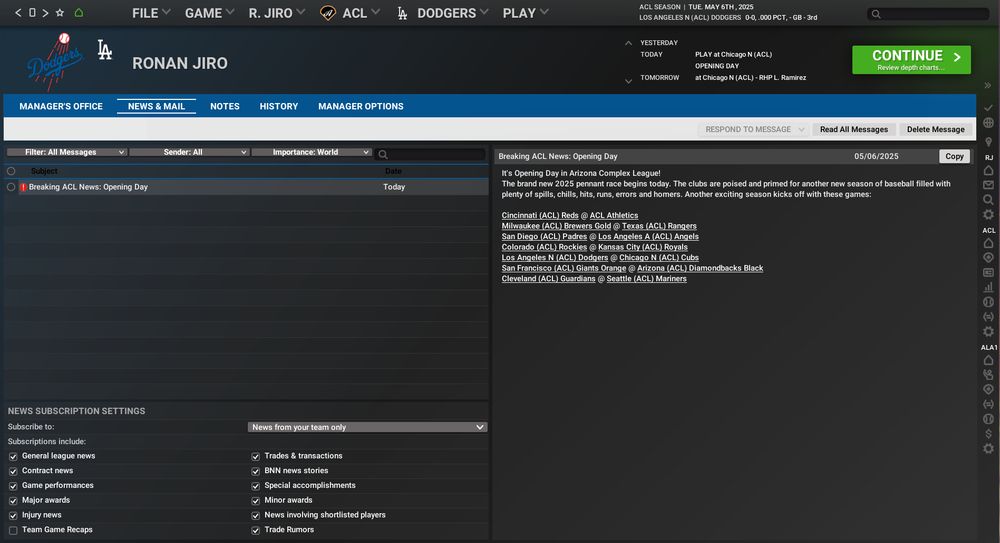1000x543 pixels.
Task: Switch to the Manager Options tab
Action: pyautogui.click(x=361, y=107)
